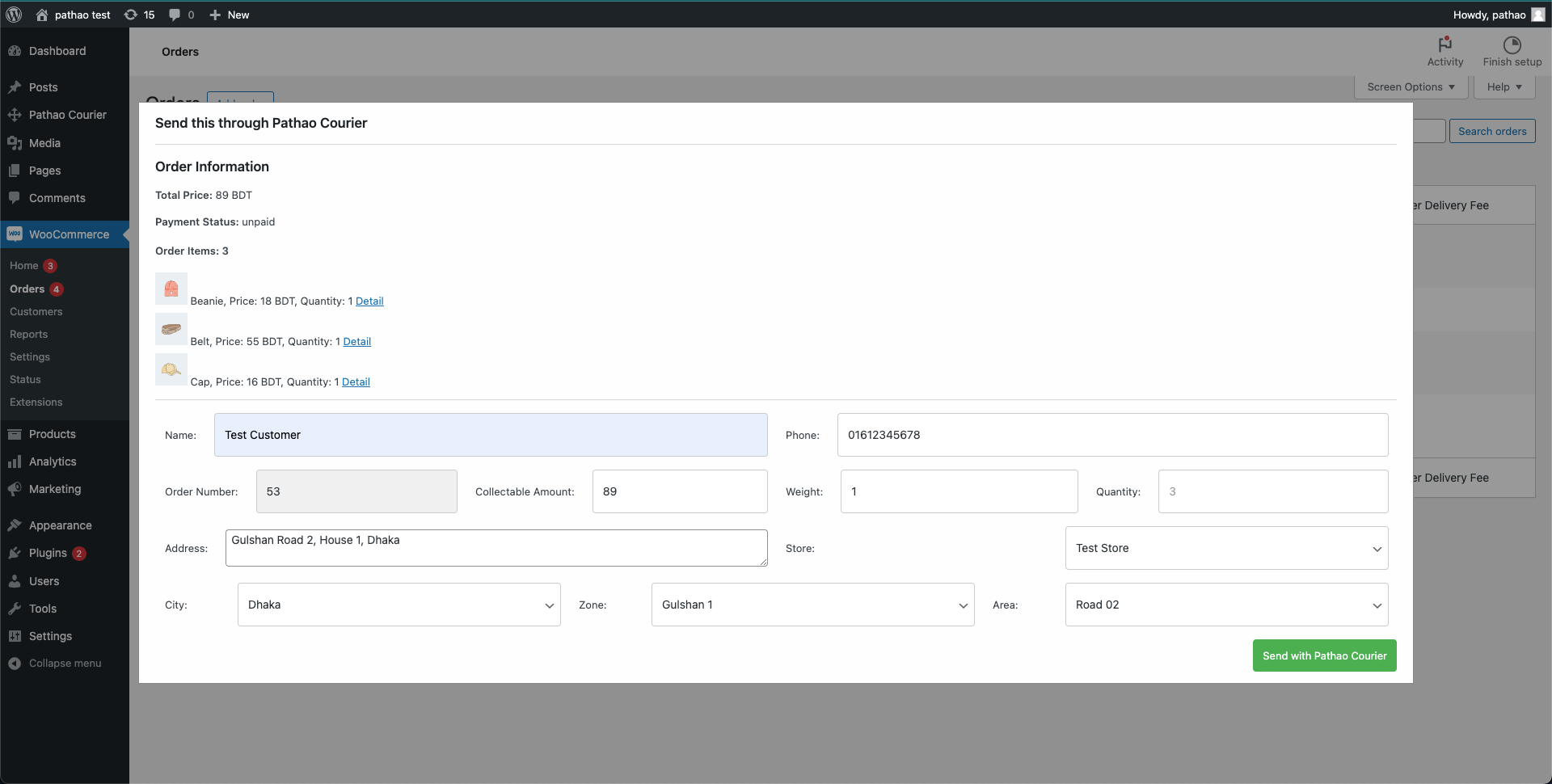Screen dimensions: 1552x784
Task: Open the City dropdown showing Dhaka
Action: [x=399, y=605]
